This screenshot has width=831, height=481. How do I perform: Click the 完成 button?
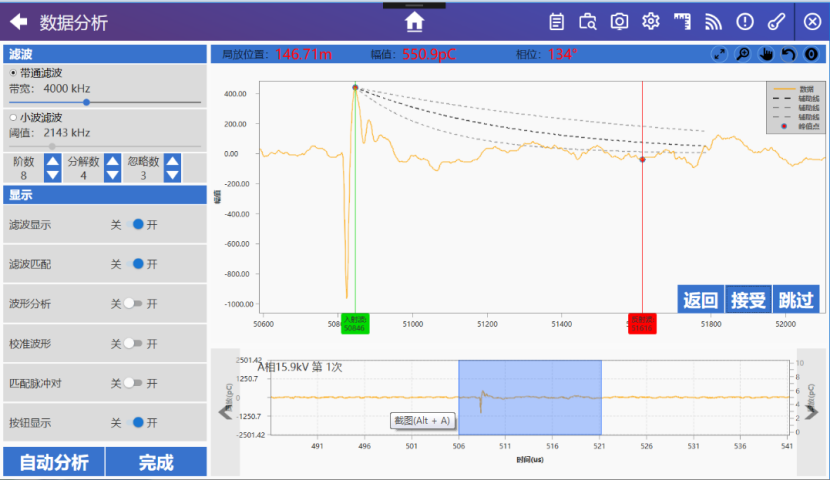pyautogui.click(x=156, y=462)
